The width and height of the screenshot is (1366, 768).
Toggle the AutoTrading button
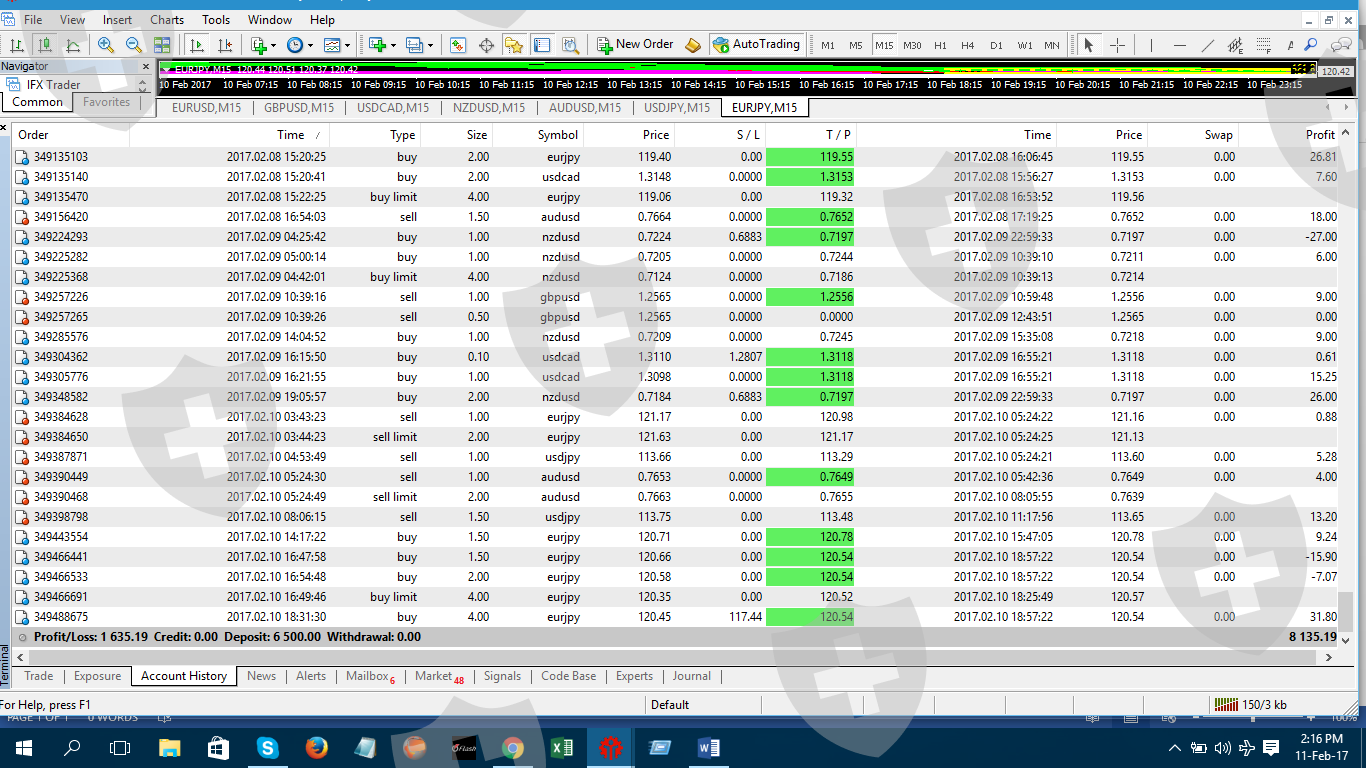point(756,45)
